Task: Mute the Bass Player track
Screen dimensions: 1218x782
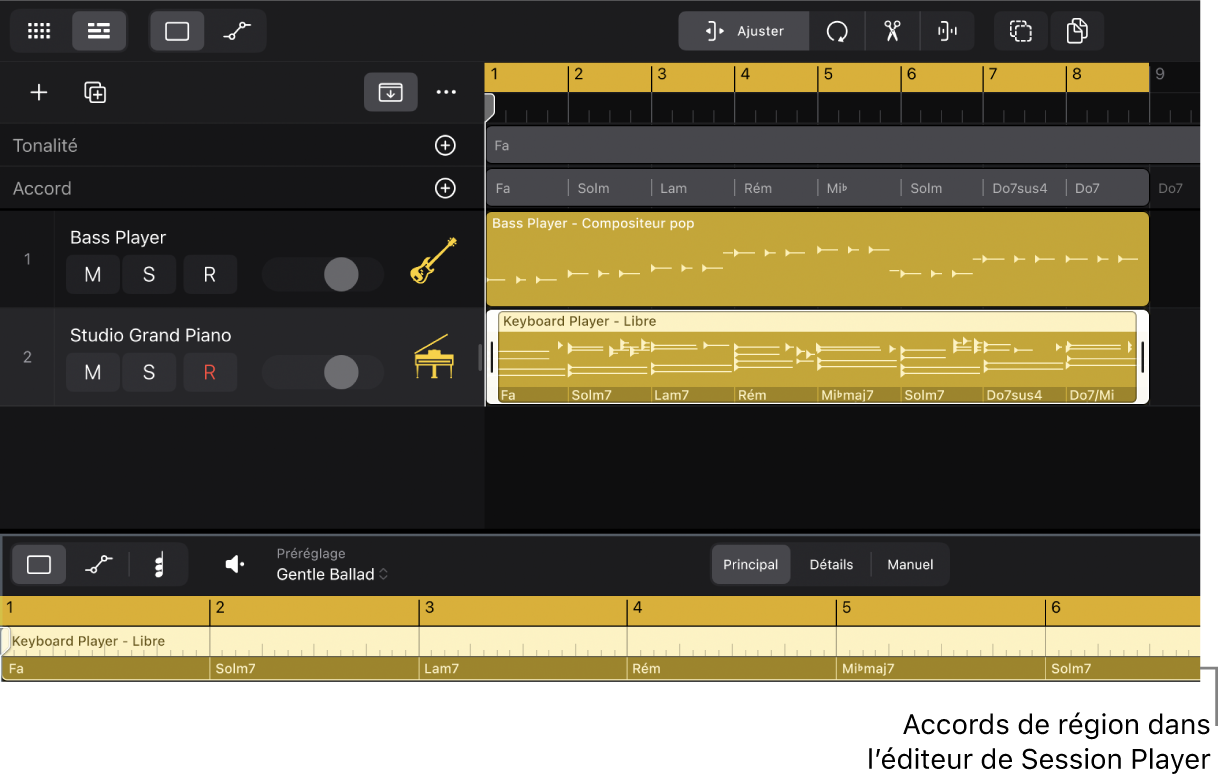Action: [93, 274]
